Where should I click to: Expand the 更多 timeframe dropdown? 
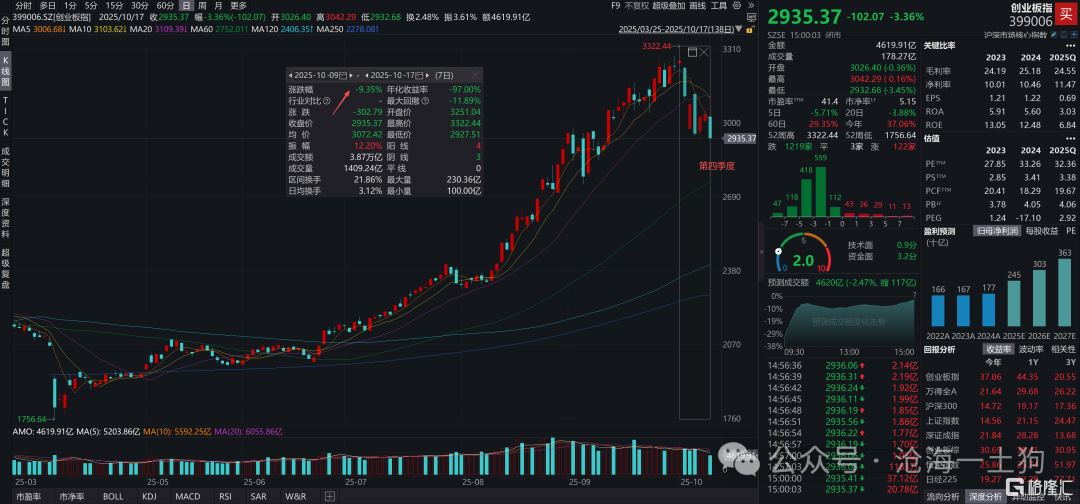(x=238, y=5)
